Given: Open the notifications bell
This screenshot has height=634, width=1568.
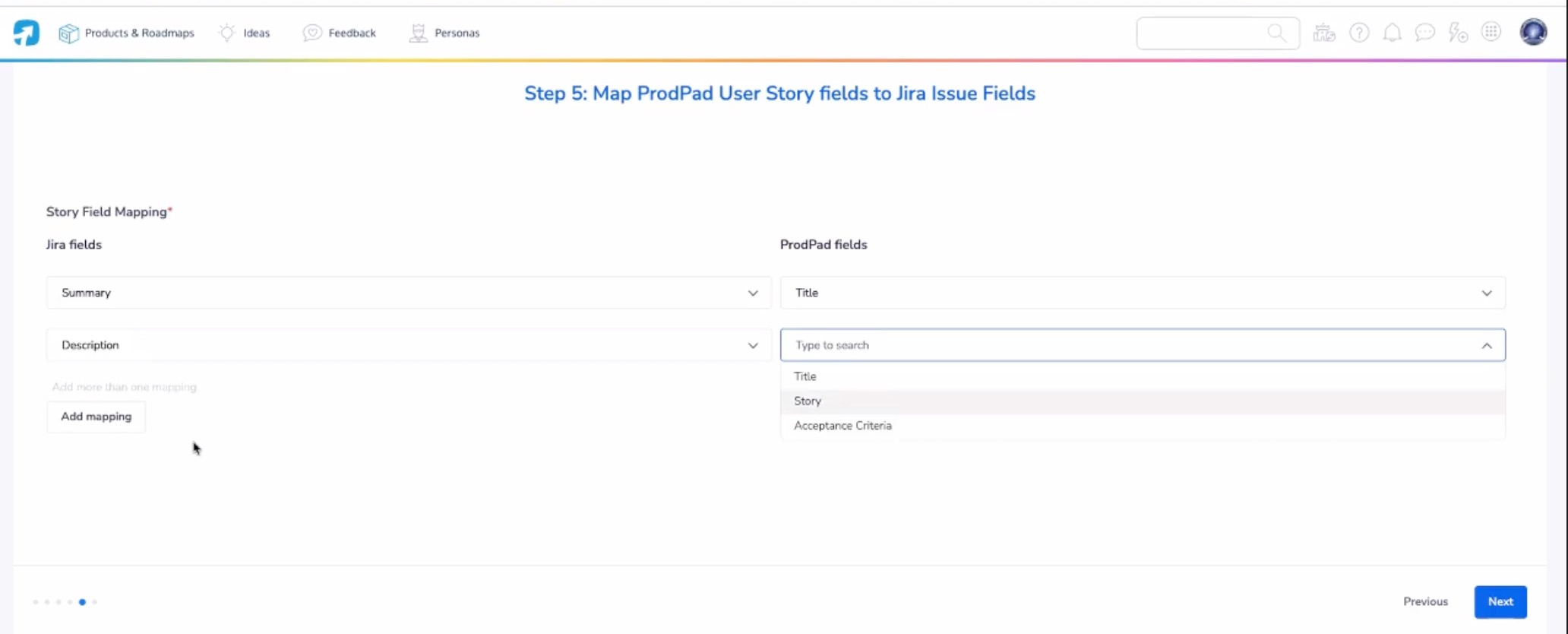Looking at the screenshot, I should [1393, 33].
